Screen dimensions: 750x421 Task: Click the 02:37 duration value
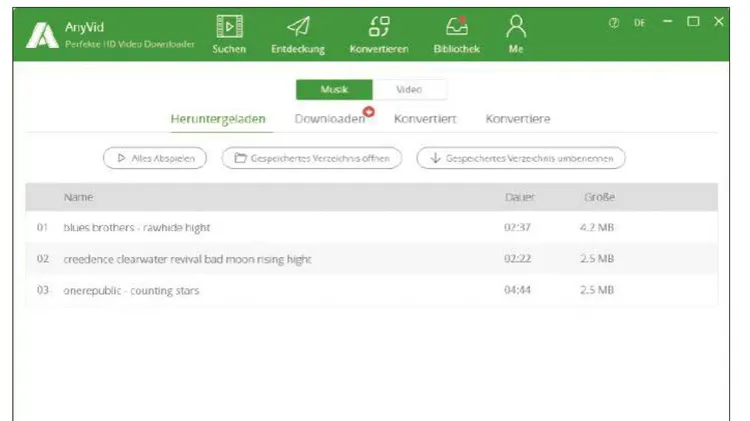pyautogui.click(x=517, y=227)
